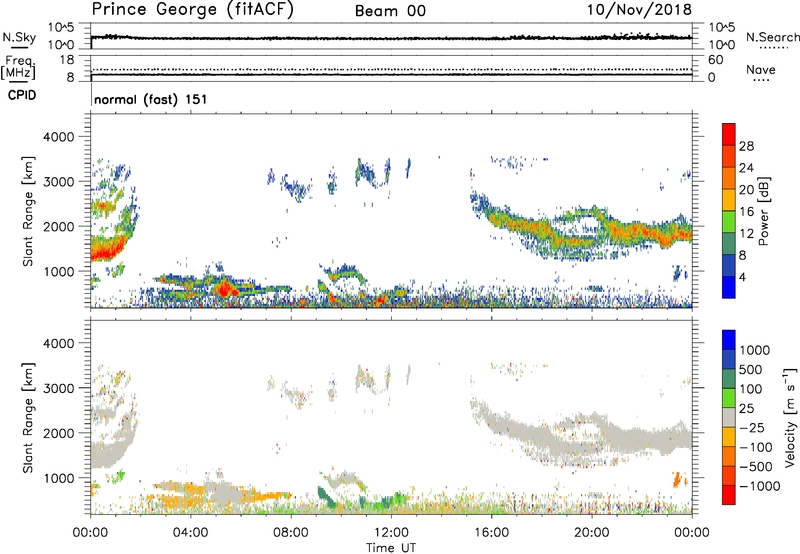Viewport: 800px width, 554px height.
Task: Click the blue bottom of Power colorbar
Action: [x=729, y=287]
